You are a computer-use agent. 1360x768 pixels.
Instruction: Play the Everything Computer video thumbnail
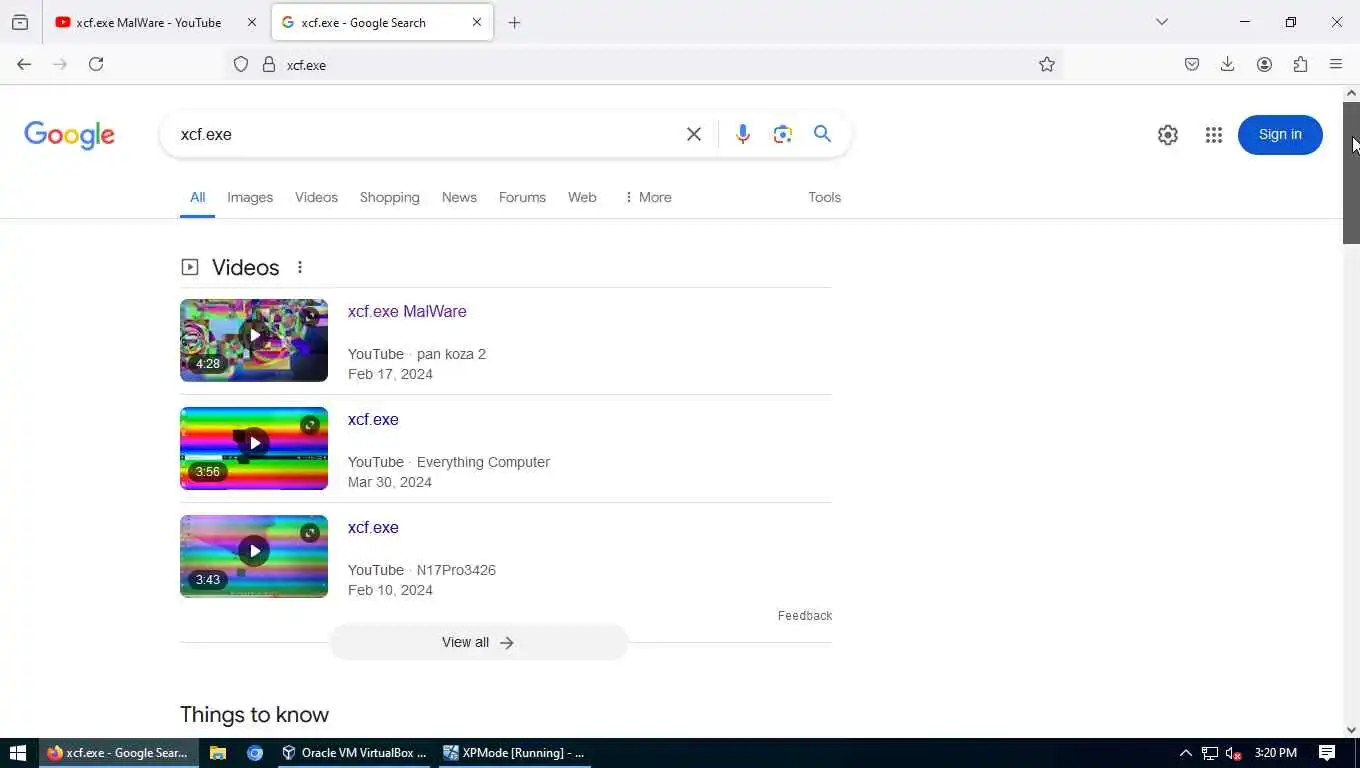click(254, 448)
